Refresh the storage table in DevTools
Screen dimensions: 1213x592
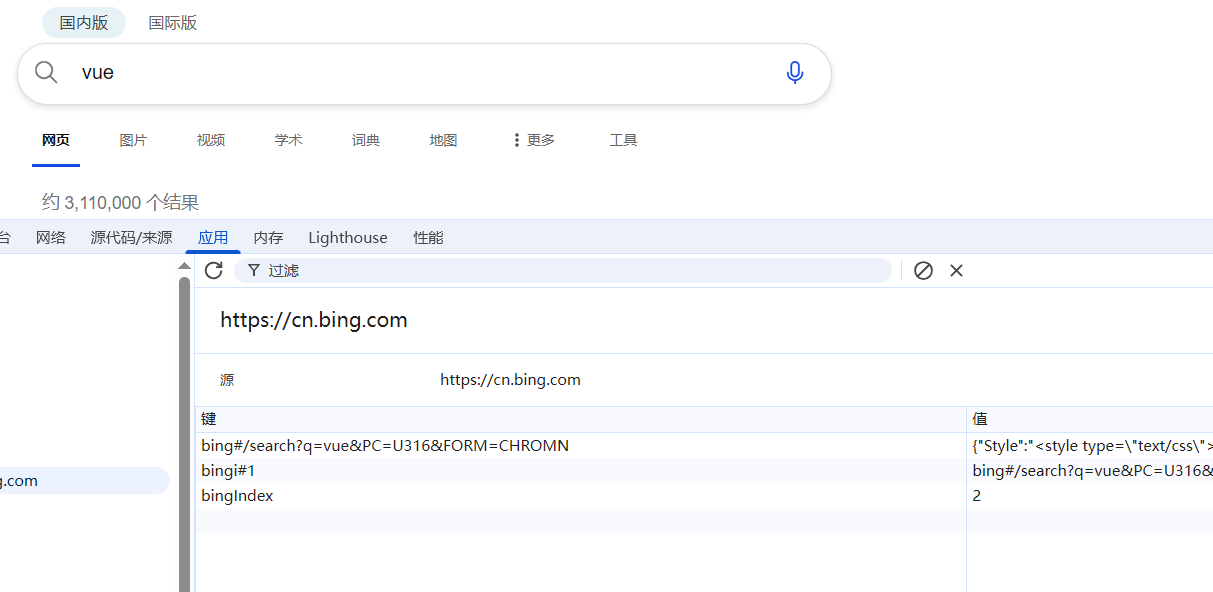tap(213, 270)
